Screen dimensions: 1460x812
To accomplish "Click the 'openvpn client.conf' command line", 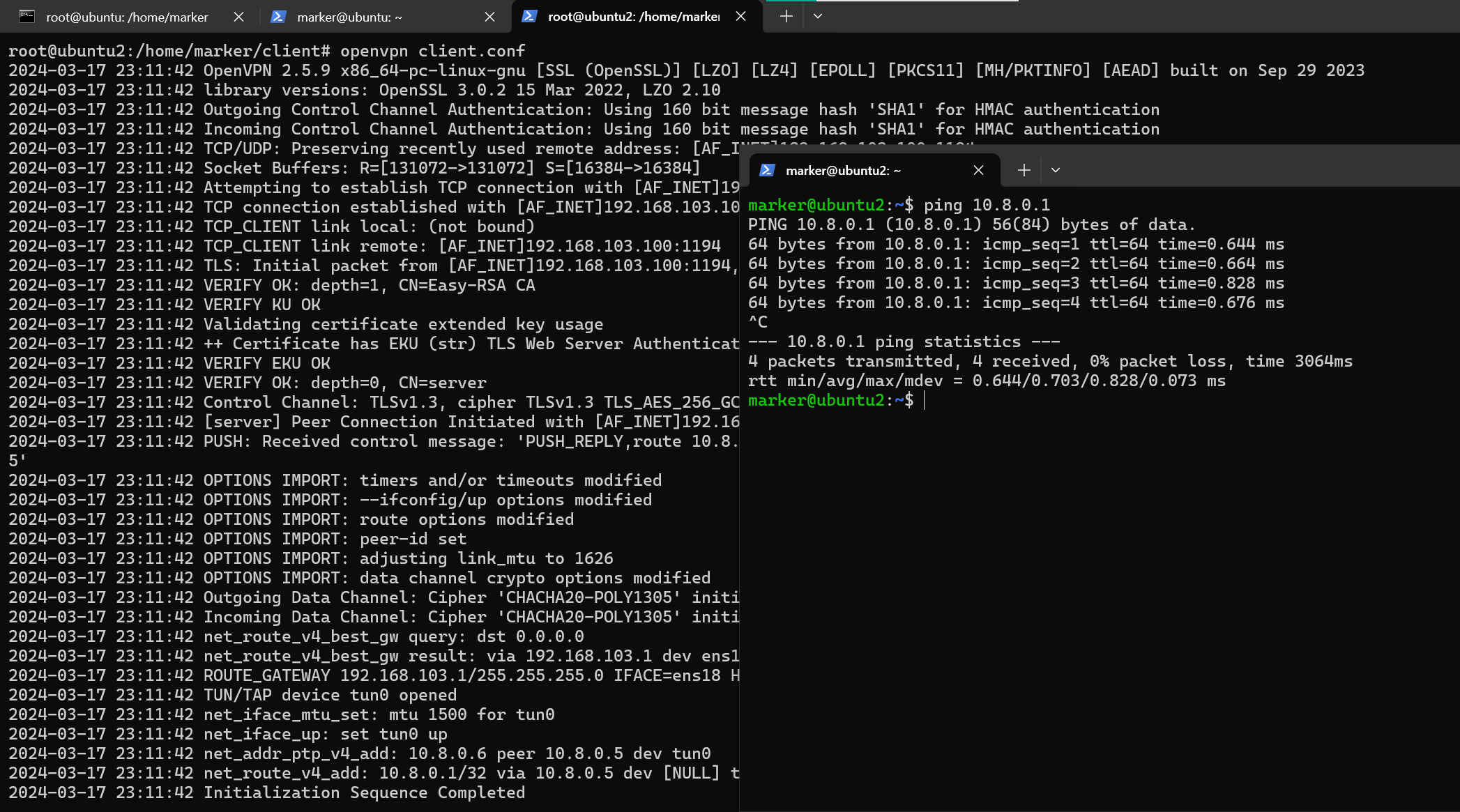I will (432, 51).
